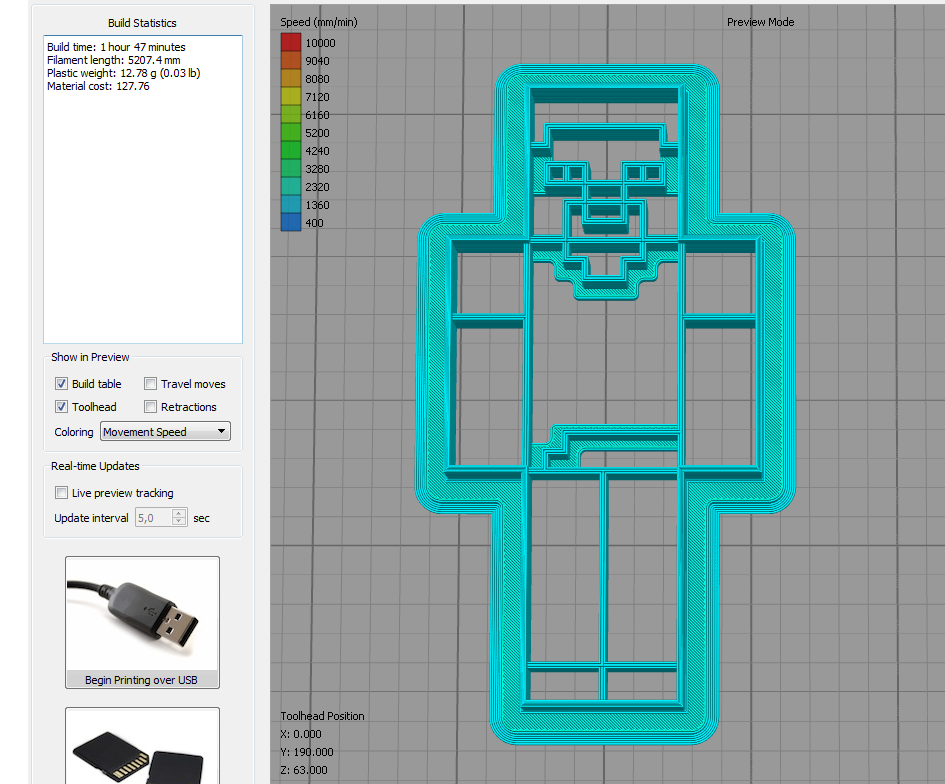This screenshot has width=945, height=784.
Task: Click the orange 9040 speed swatch
Action: (x=290, y=60)
